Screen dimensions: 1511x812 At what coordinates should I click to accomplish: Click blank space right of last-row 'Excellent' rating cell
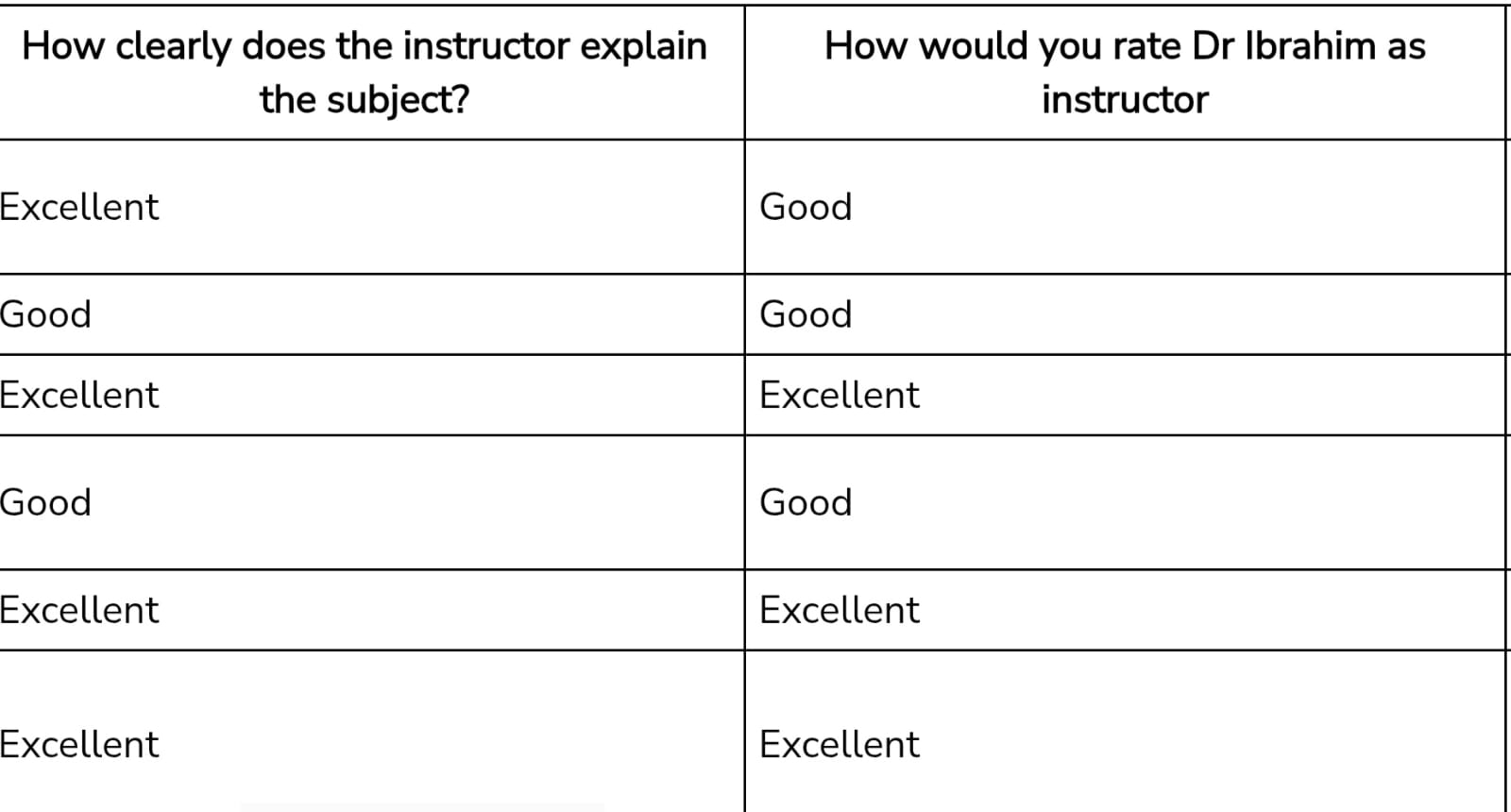click(x=1209, y=744)
